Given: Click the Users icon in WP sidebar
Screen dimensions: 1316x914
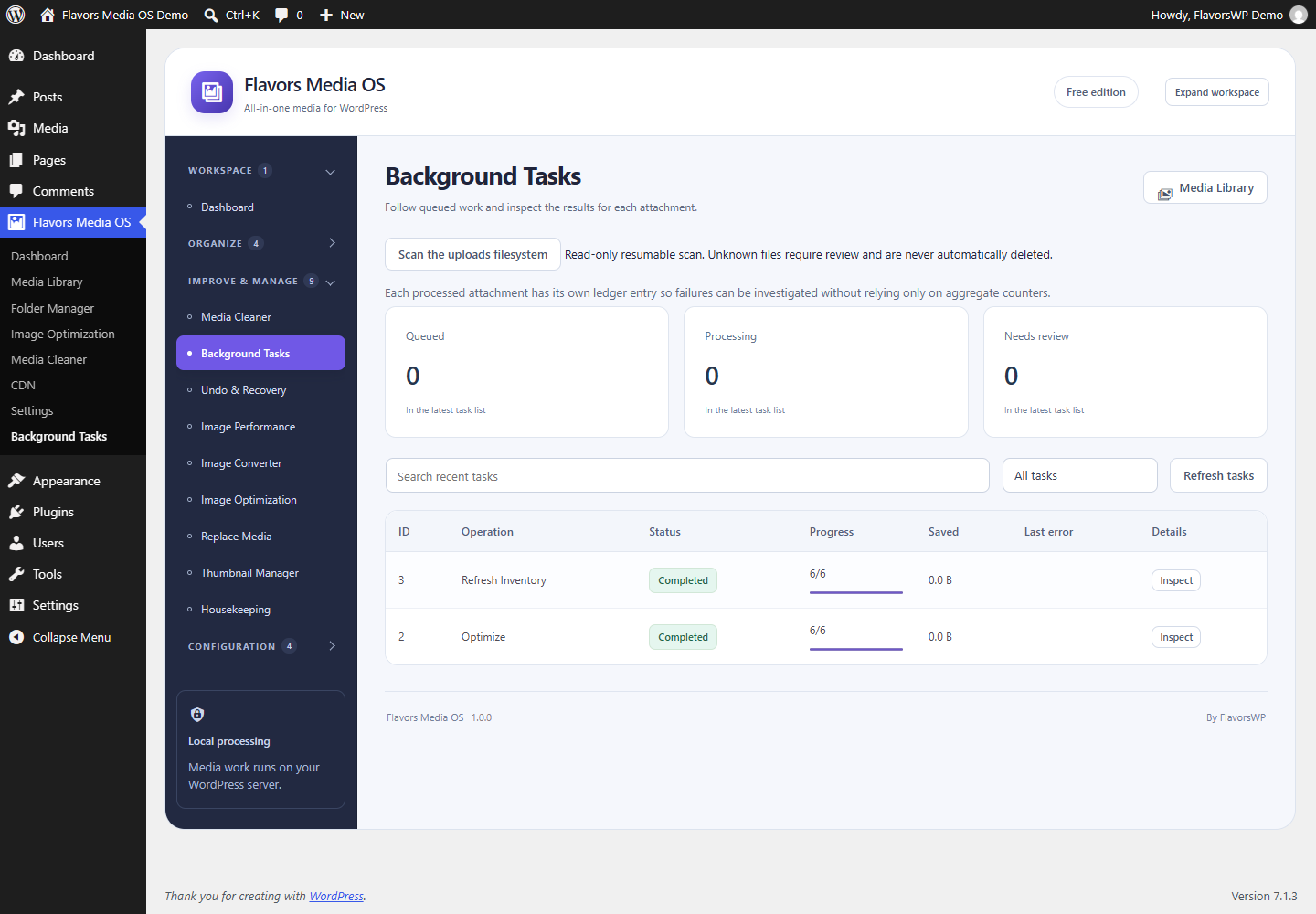Looking at the screenshot, I should 16,543.
